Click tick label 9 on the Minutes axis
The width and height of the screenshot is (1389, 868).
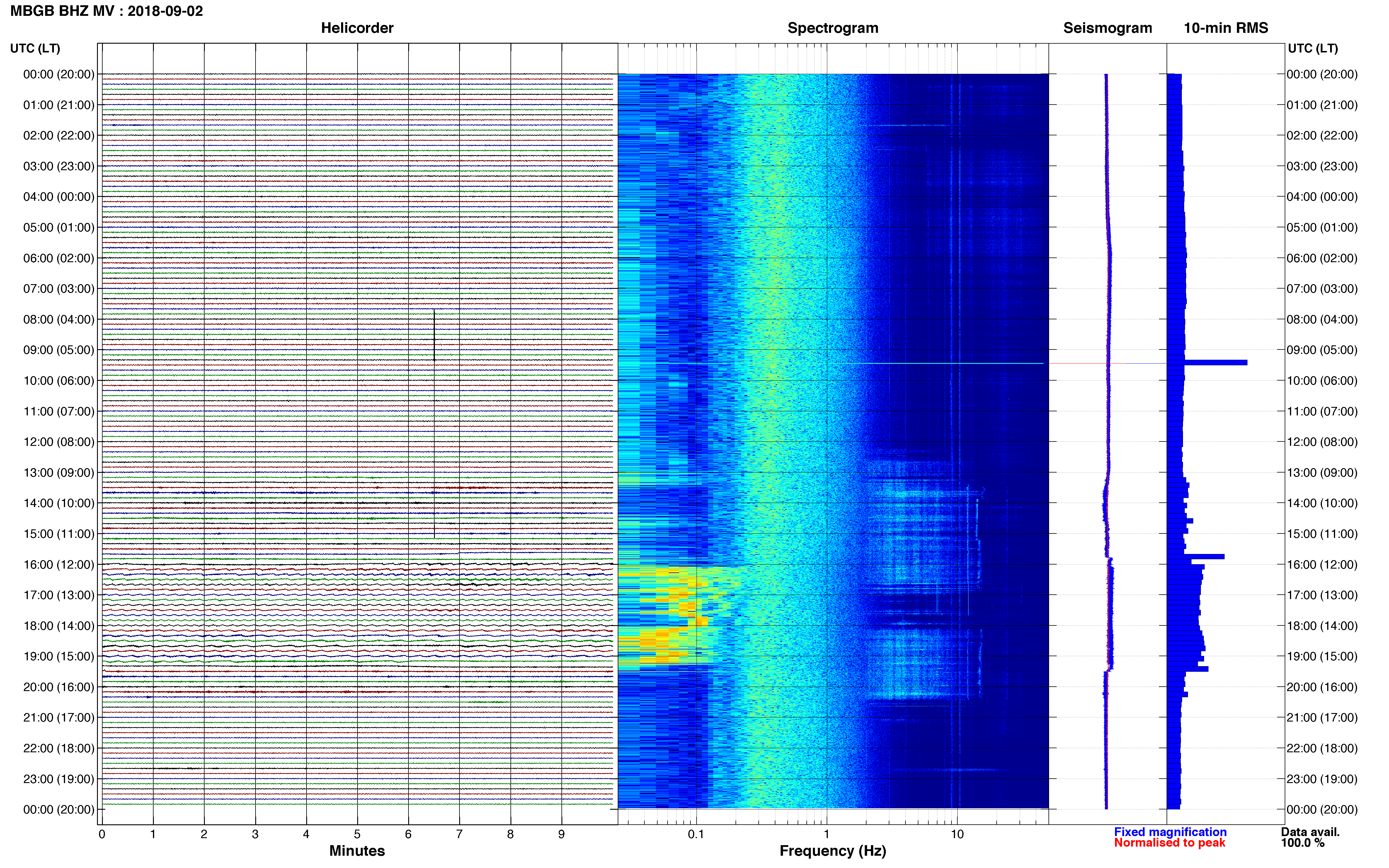pyautogui.click(x=561, y=834)
